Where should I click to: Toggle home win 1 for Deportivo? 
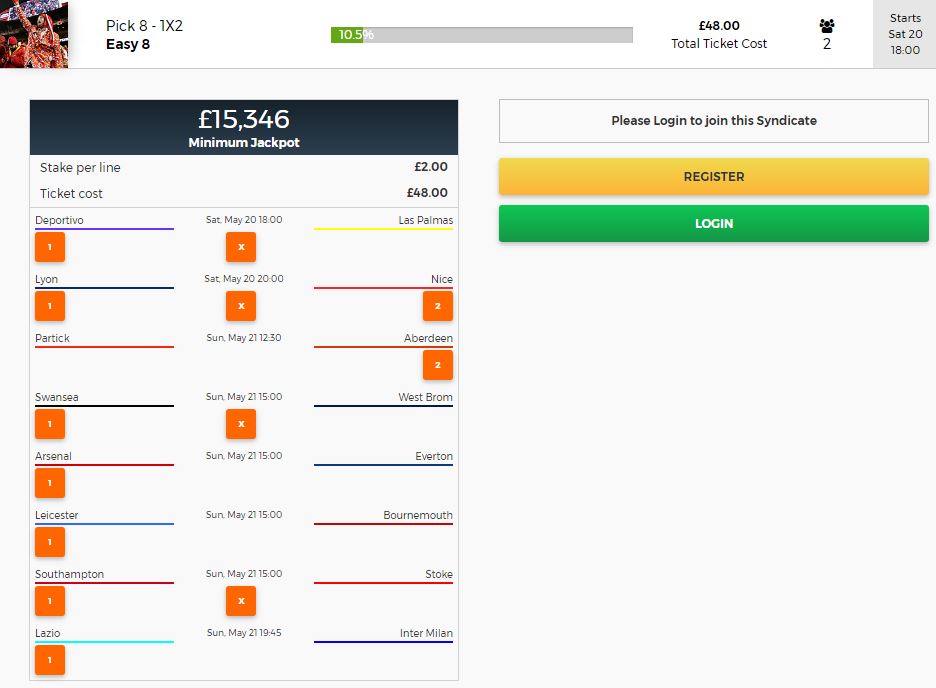click(50, 247)
